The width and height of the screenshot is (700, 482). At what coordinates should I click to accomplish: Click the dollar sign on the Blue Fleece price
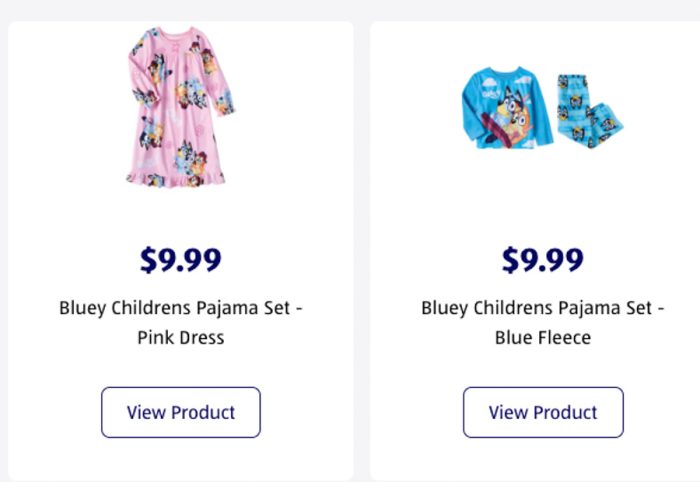pyautogui.click(x=511, y=260)
